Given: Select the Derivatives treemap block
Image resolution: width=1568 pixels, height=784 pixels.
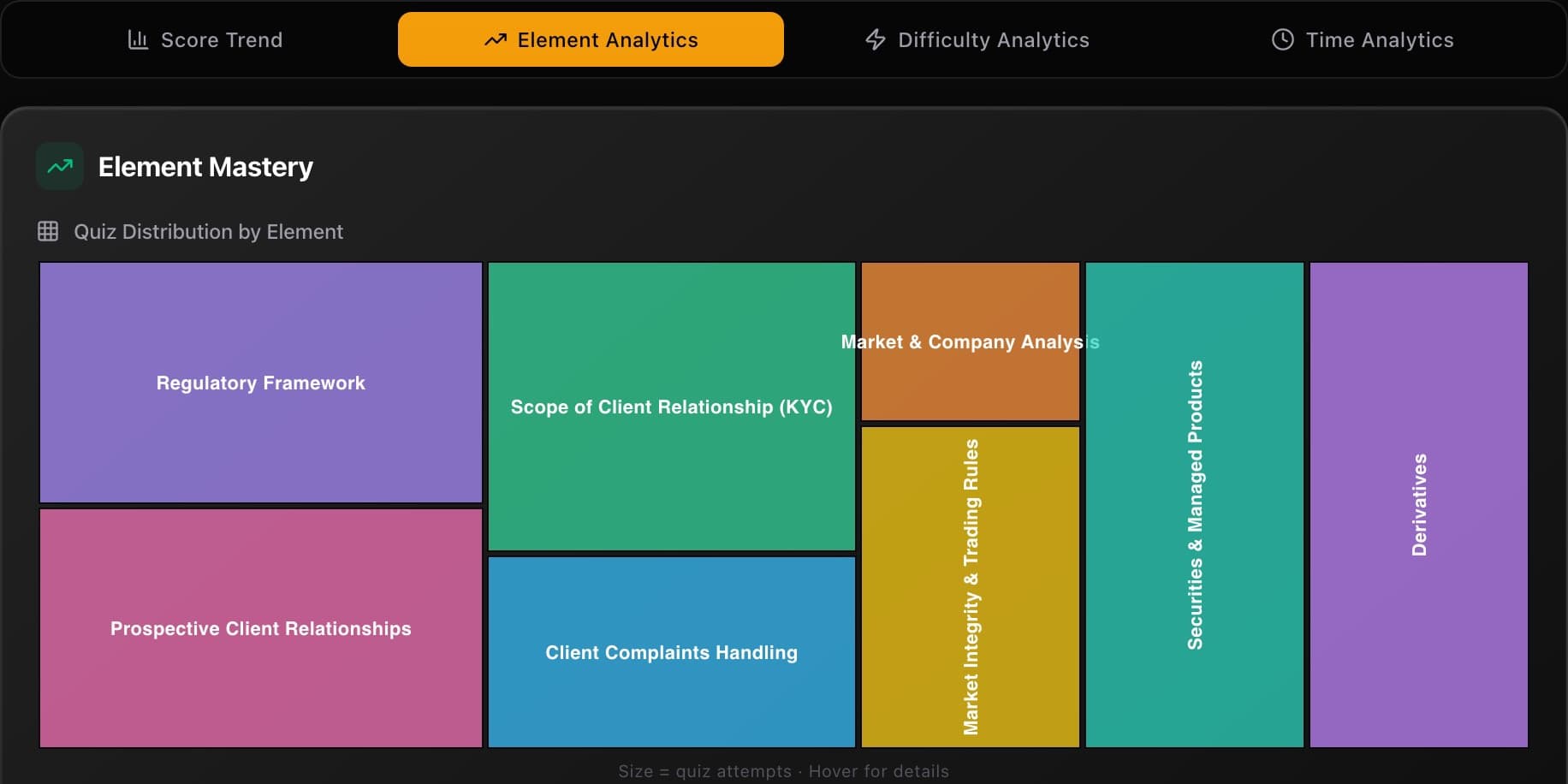Looking at the screenshot, I should (x=1418, y=504).
